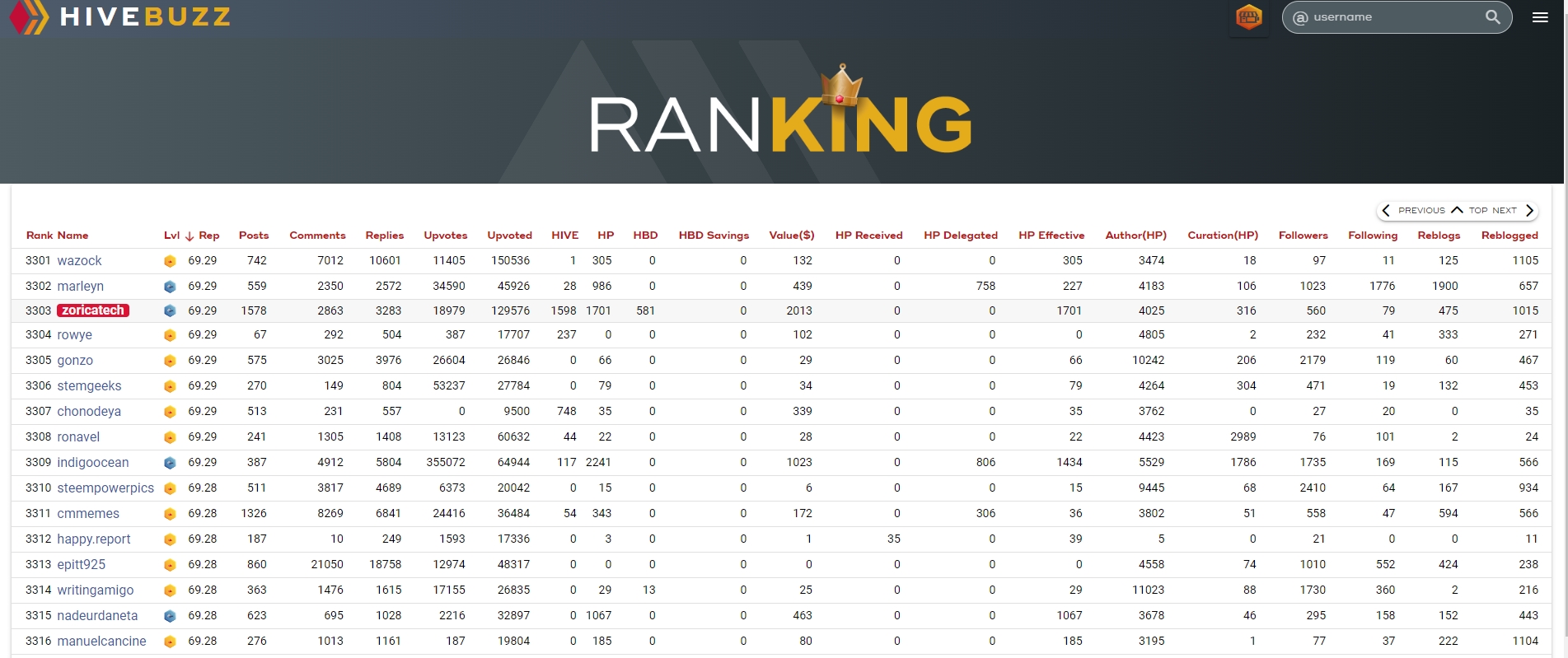
Task: Sort by HP Received column header
Action: pos(869,236)
